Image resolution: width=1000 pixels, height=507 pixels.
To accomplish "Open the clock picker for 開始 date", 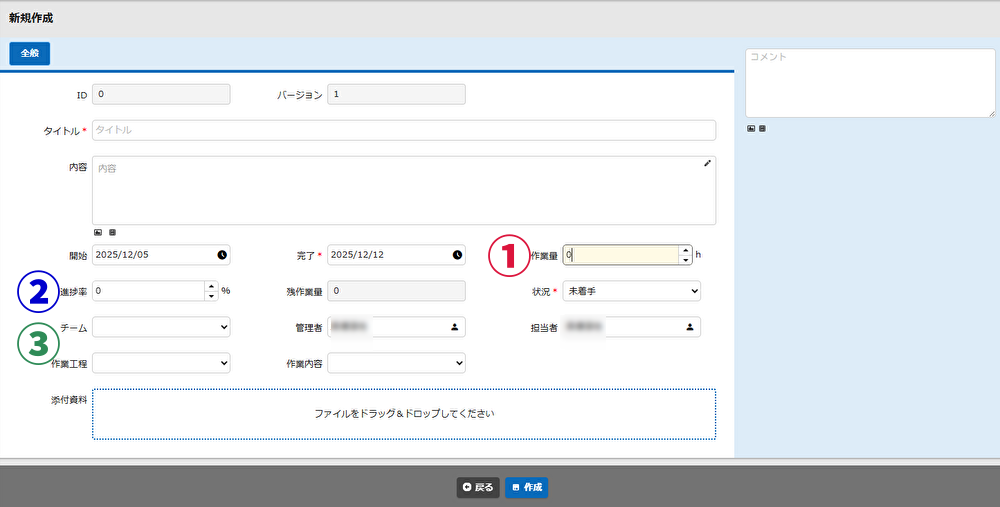I will coord(221,255).
